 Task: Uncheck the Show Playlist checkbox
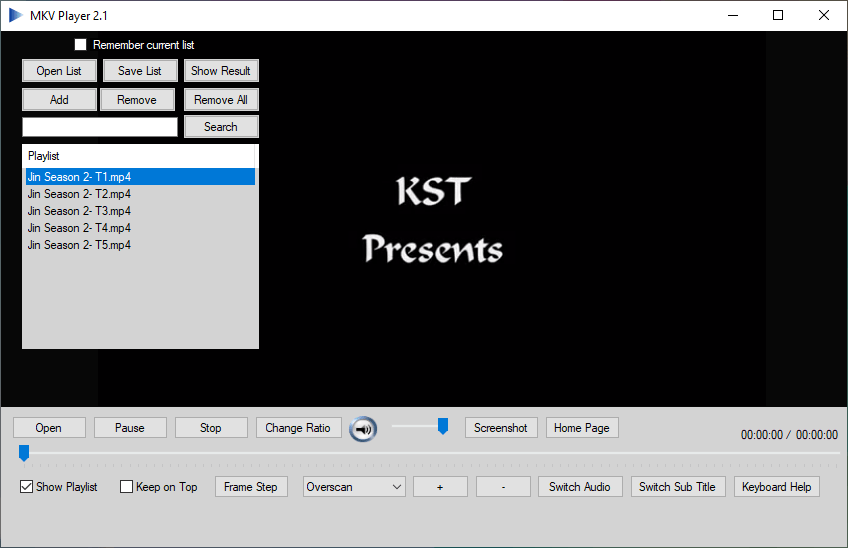[x=27, y=487]
